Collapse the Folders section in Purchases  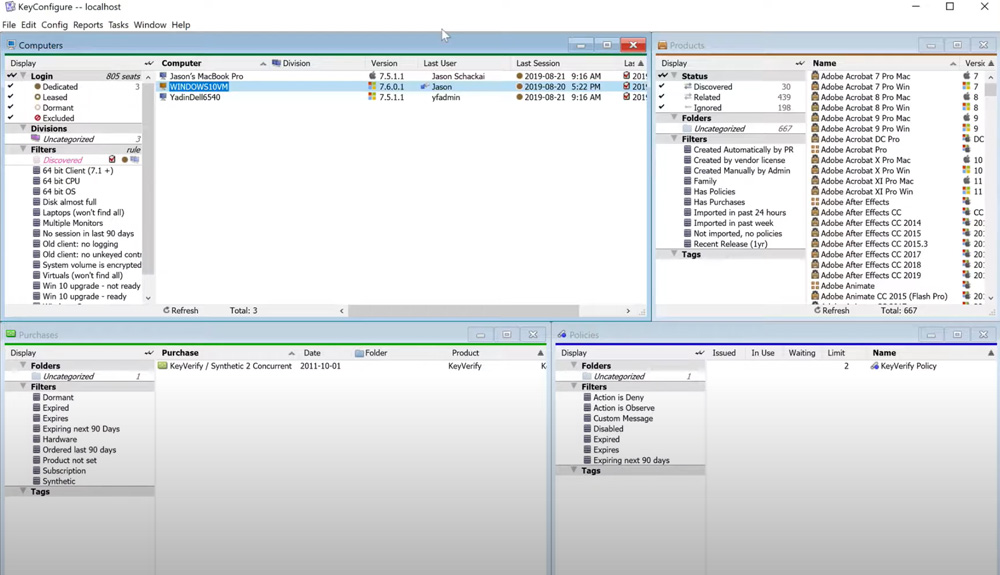pos(24,365)
